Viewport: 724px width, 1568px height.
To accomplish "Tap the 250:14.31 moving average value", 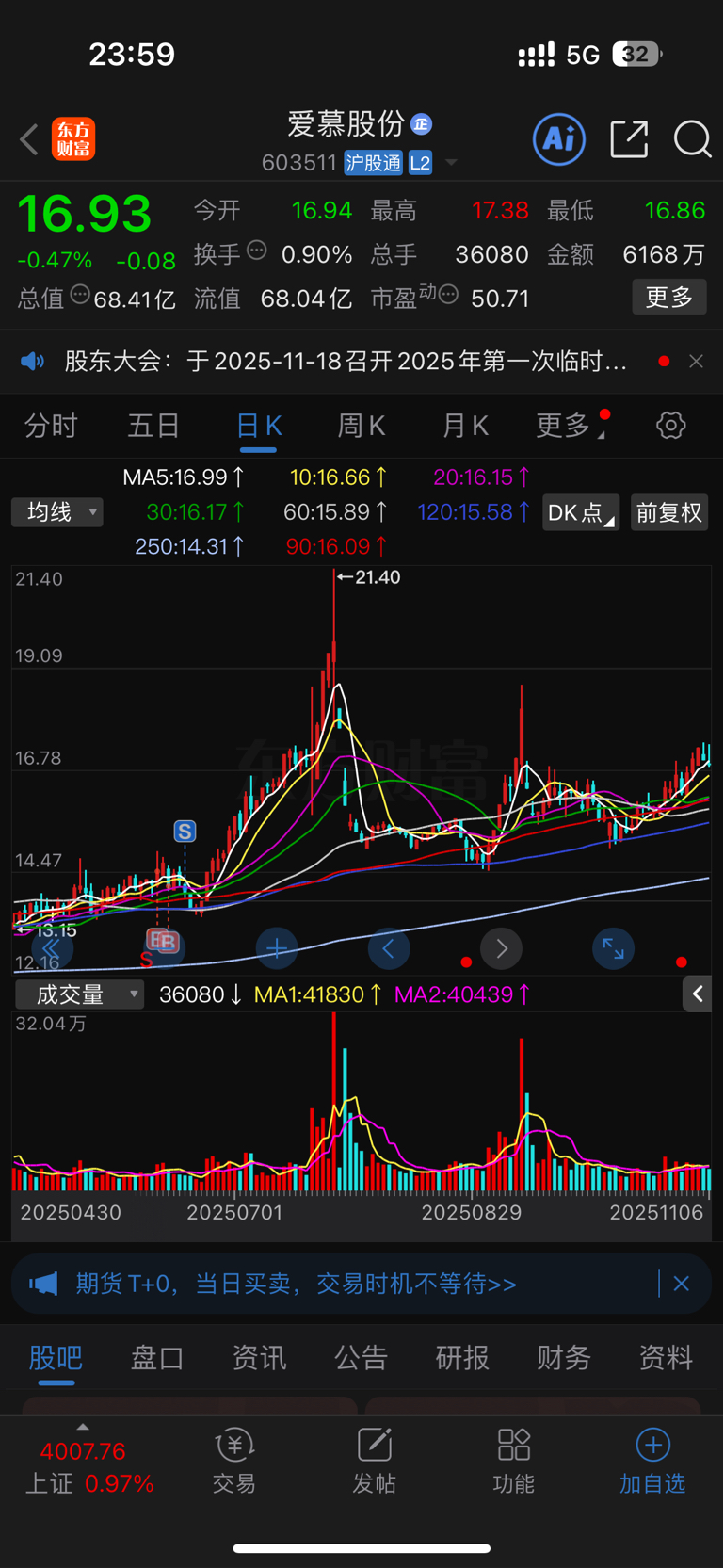I will tap(189, 546).
